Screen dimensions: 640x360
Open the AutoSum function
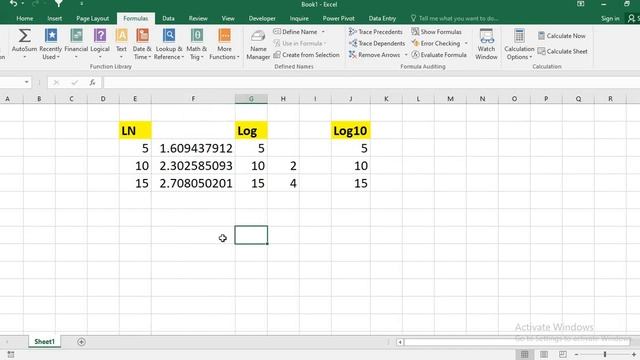(x=24, y=44)
